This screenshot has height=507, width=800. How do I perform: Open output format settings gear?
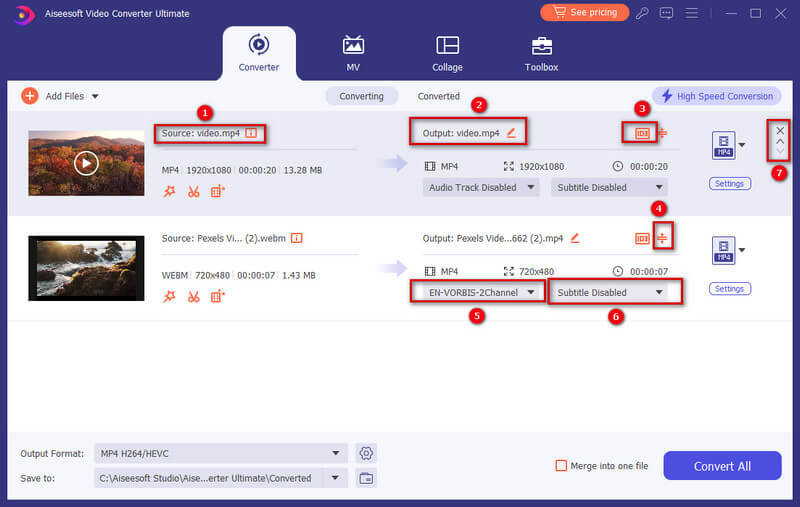366,453
